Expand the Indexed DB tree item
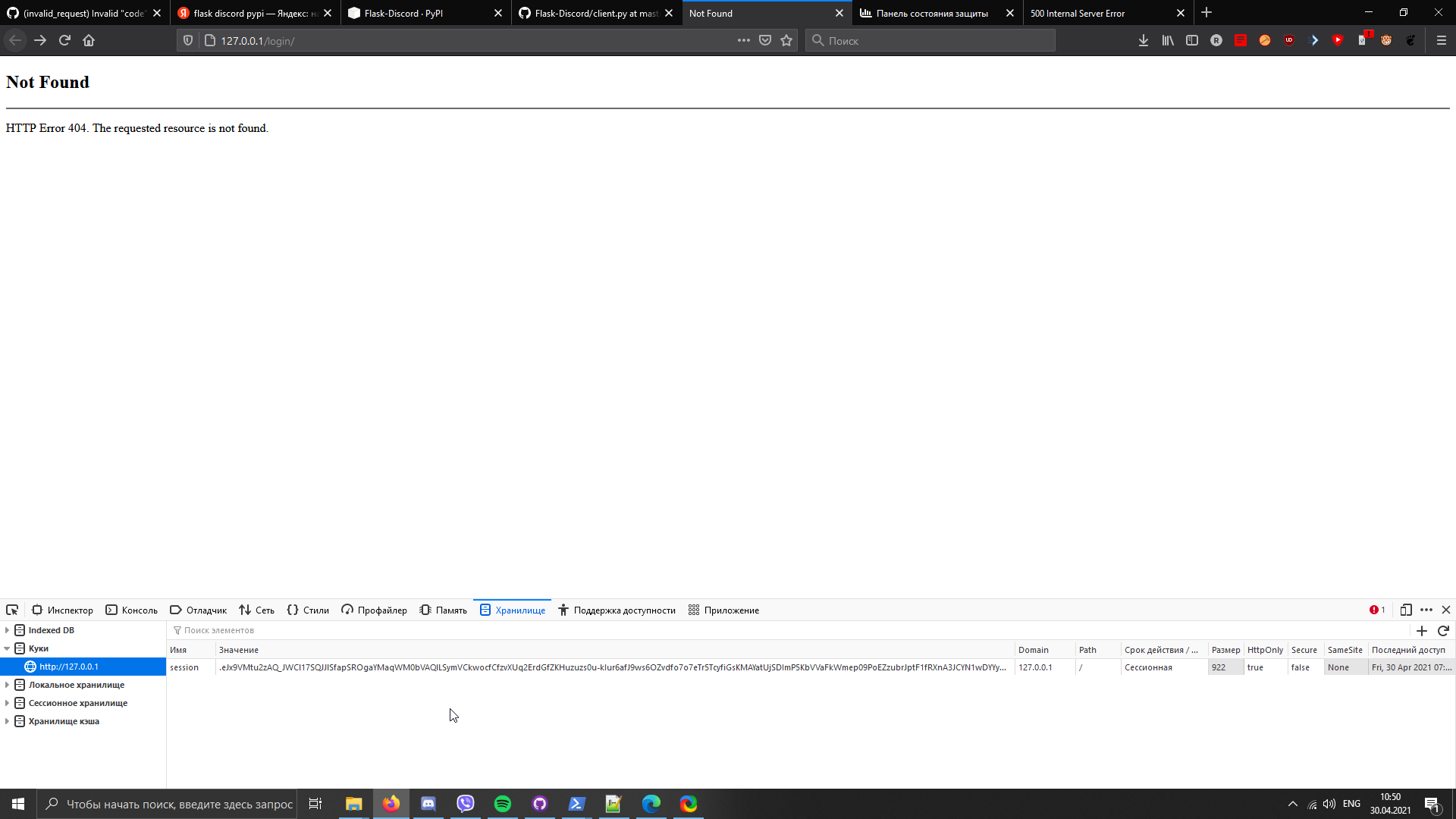 click(7, 629)
